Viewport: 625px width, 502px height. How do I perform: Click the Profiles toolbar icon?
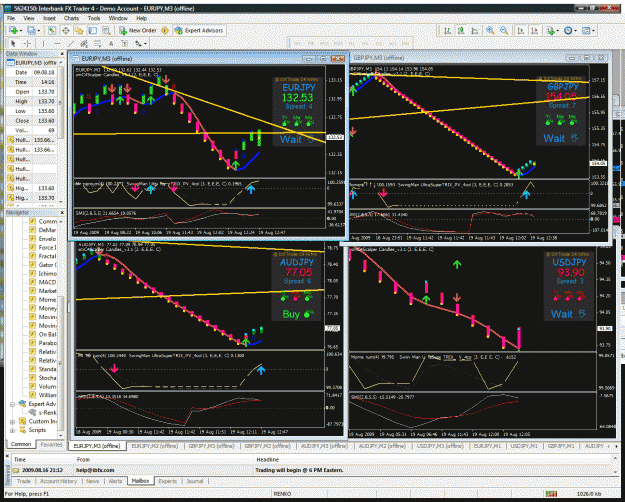tap(32, 30)
